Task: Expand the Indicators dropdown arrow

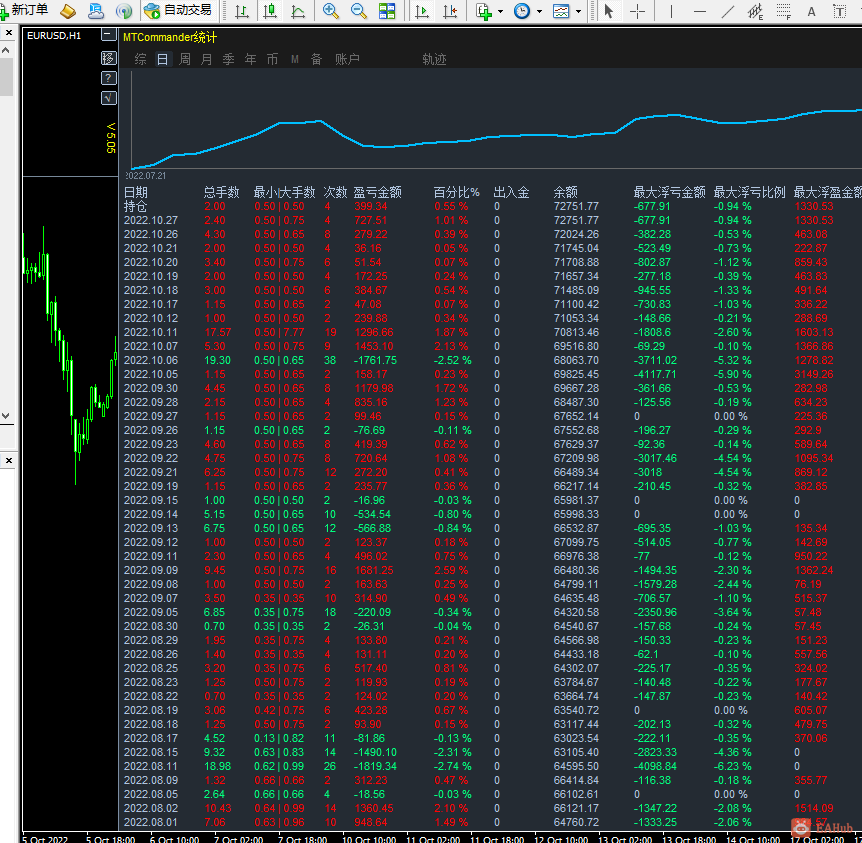Action: click(x=500, y=12)
